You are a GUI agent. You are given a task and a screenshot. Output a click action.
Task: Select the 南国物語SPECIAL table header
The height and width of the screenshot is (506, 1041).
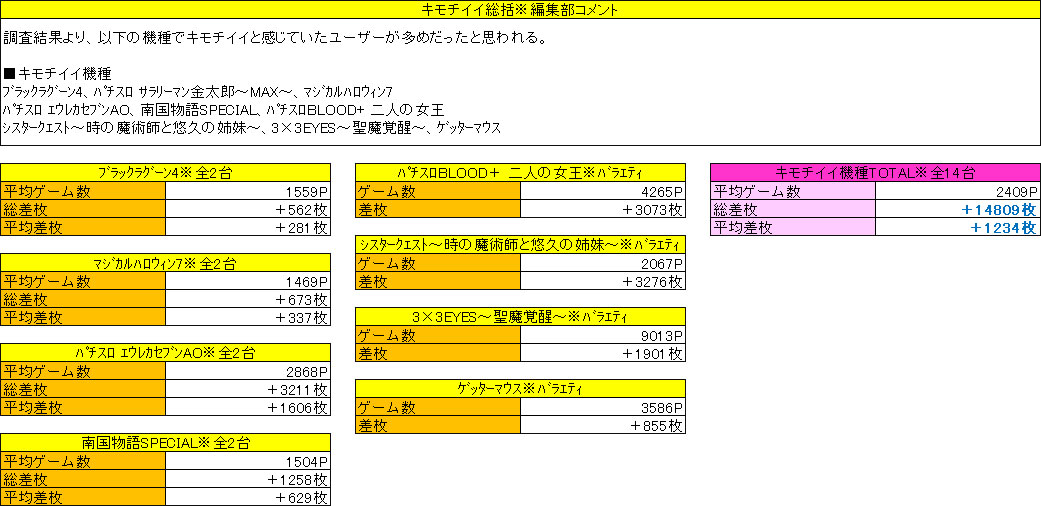(165, 443)
